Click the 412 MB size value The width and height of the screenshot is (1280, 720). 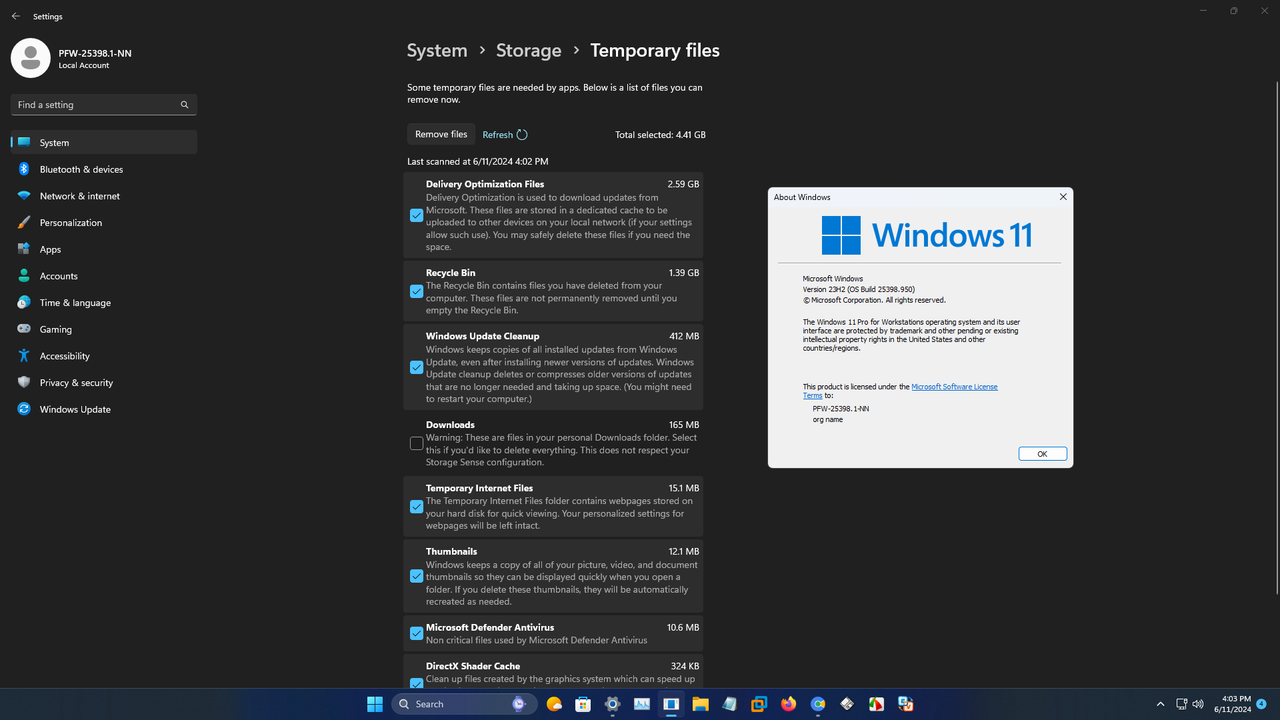pyautogui.click(x=684, y=336)
